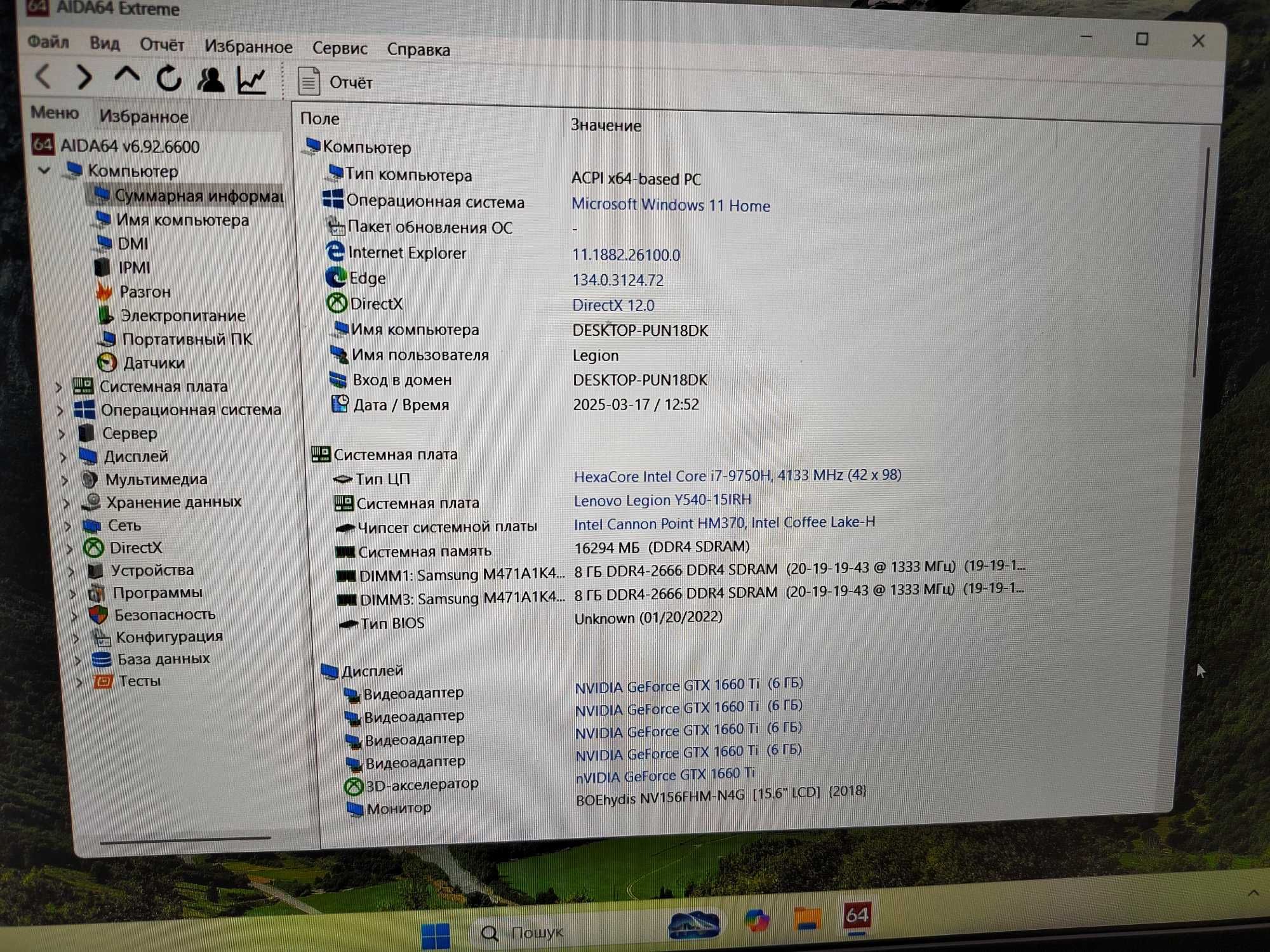Select the Тип BIOS row

coord(530,621)
